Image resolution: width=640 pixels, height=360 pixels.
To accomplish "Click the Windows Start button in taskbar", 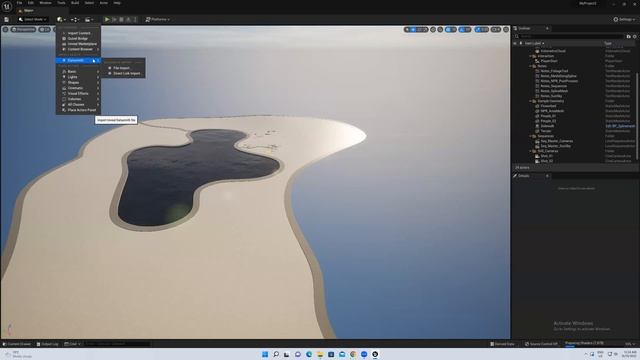I will pyautogui.click(x=265, y=354).
